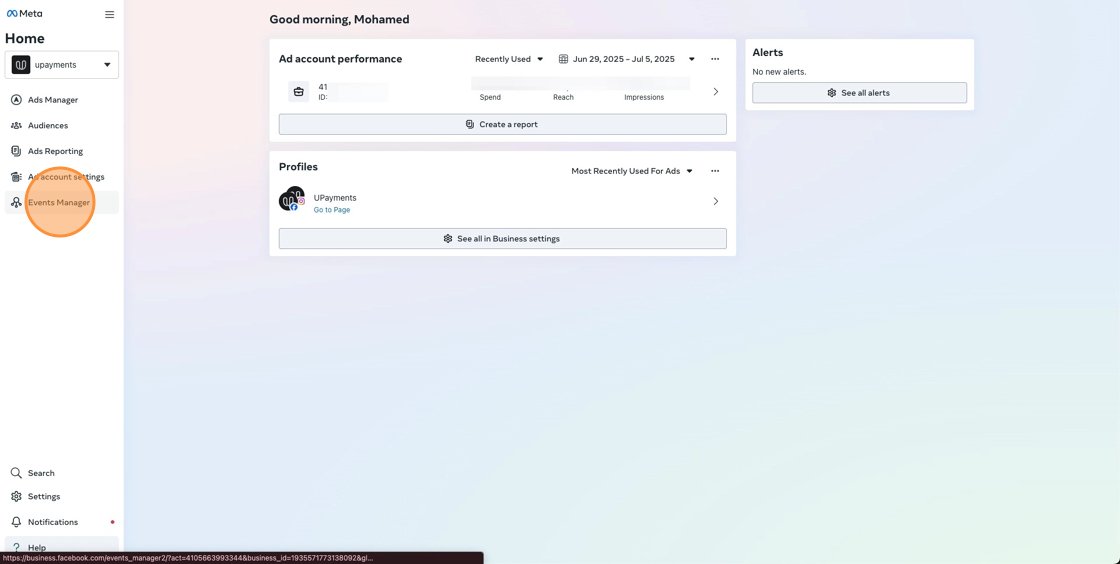Viewport: 1120px width, 564px height.
Task: Click the See all alerts button
Action: [859, 93]
